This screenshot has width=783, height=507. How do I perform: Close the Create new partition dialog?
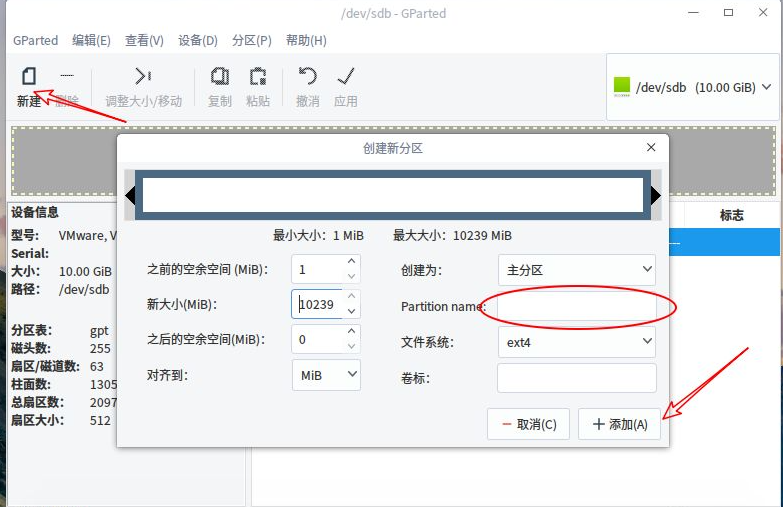tap(651, 147)
